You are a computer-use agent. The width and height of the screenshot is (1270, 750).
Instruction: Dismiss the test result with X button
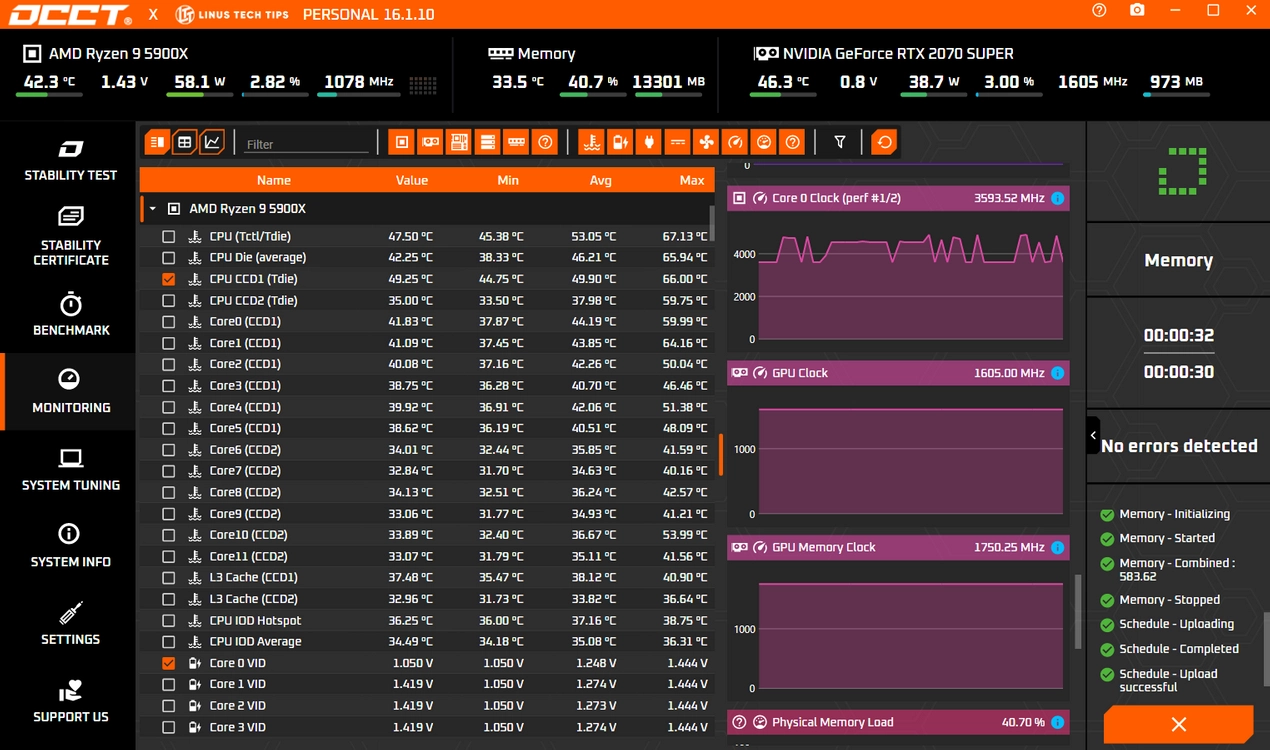(1178, 724)
